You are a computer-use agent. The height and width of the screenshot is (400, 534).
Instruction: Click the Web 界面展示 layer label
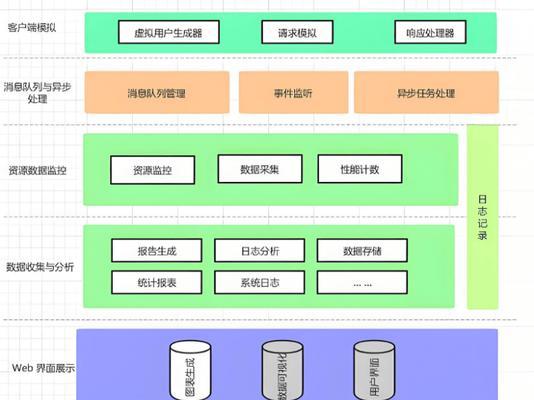[x=44, y=368]
